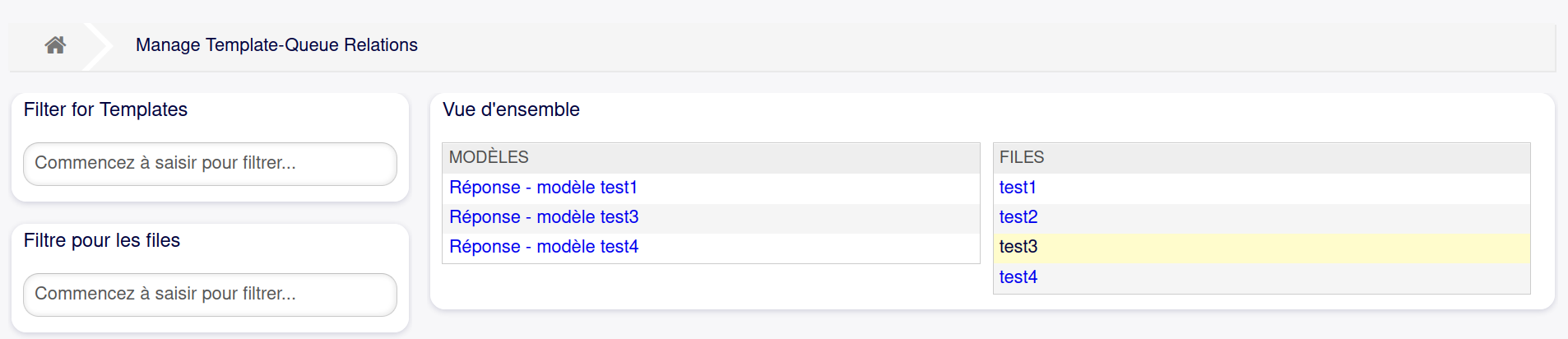Click the blank area of the breadcrumb bar
This screenshot has width=1568, height=339.
pyautogui.click(x=987, y=45)
